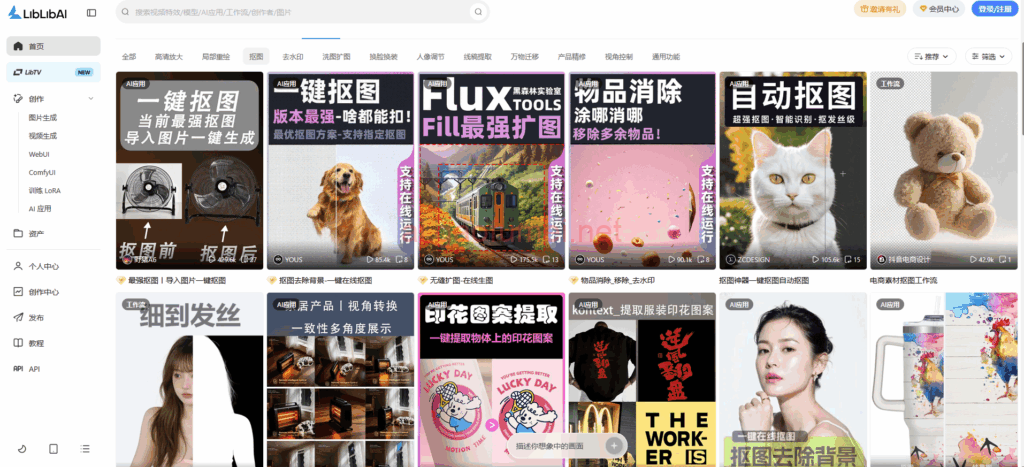Screen dimensions: 1024x467
Task: Open the 会员中心 membership button
Action: (x=939, y=9)
